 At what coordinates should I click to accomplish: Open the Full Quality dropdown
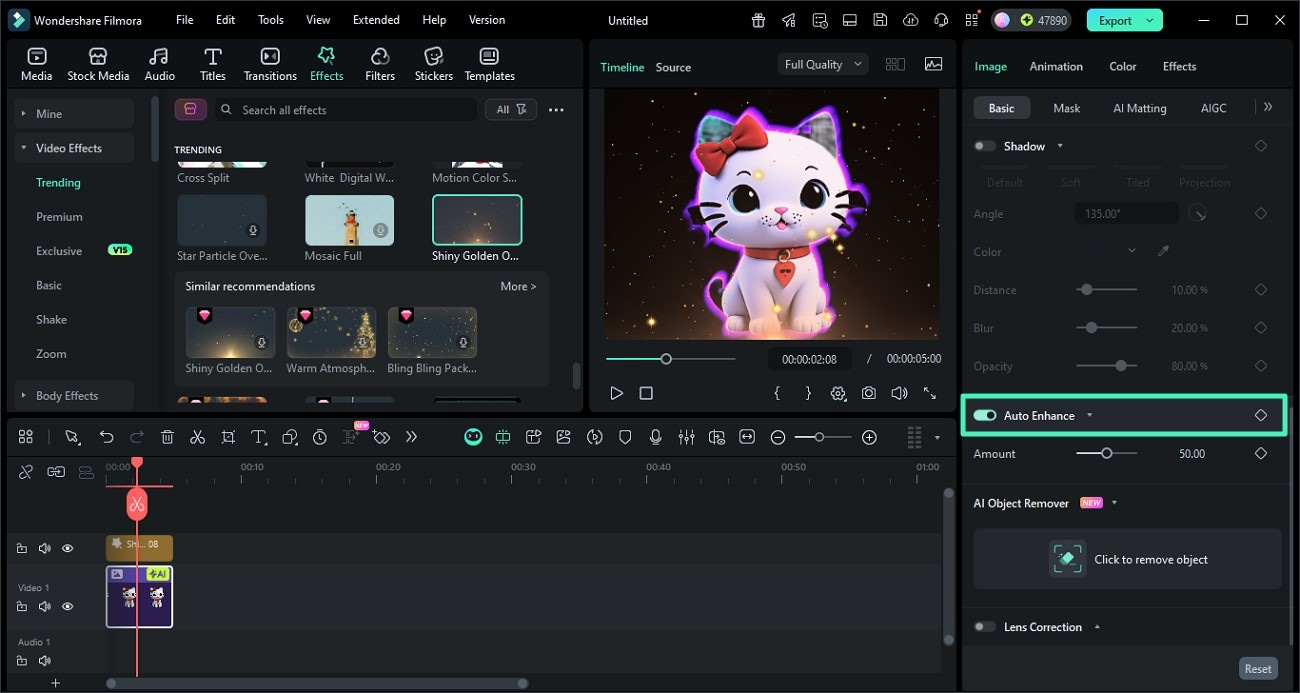coord(822,64)
